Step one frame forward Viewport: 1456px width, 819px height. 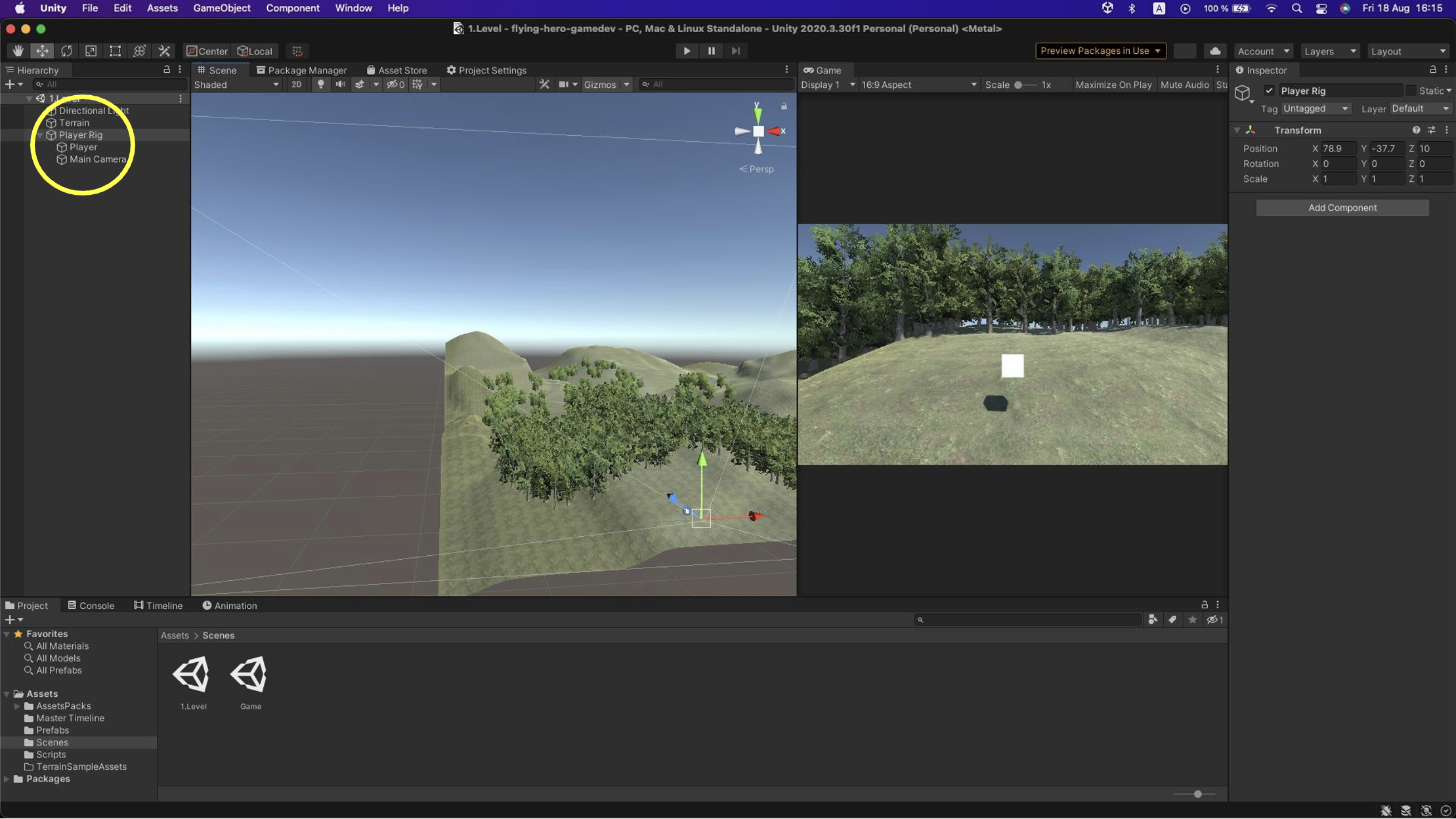[736, 51]
